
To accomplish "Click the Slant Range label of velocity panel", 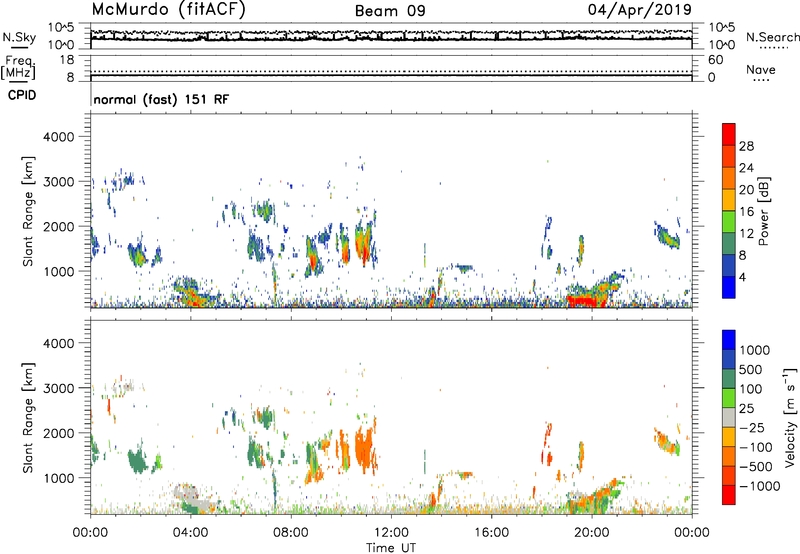I will 28,418.
